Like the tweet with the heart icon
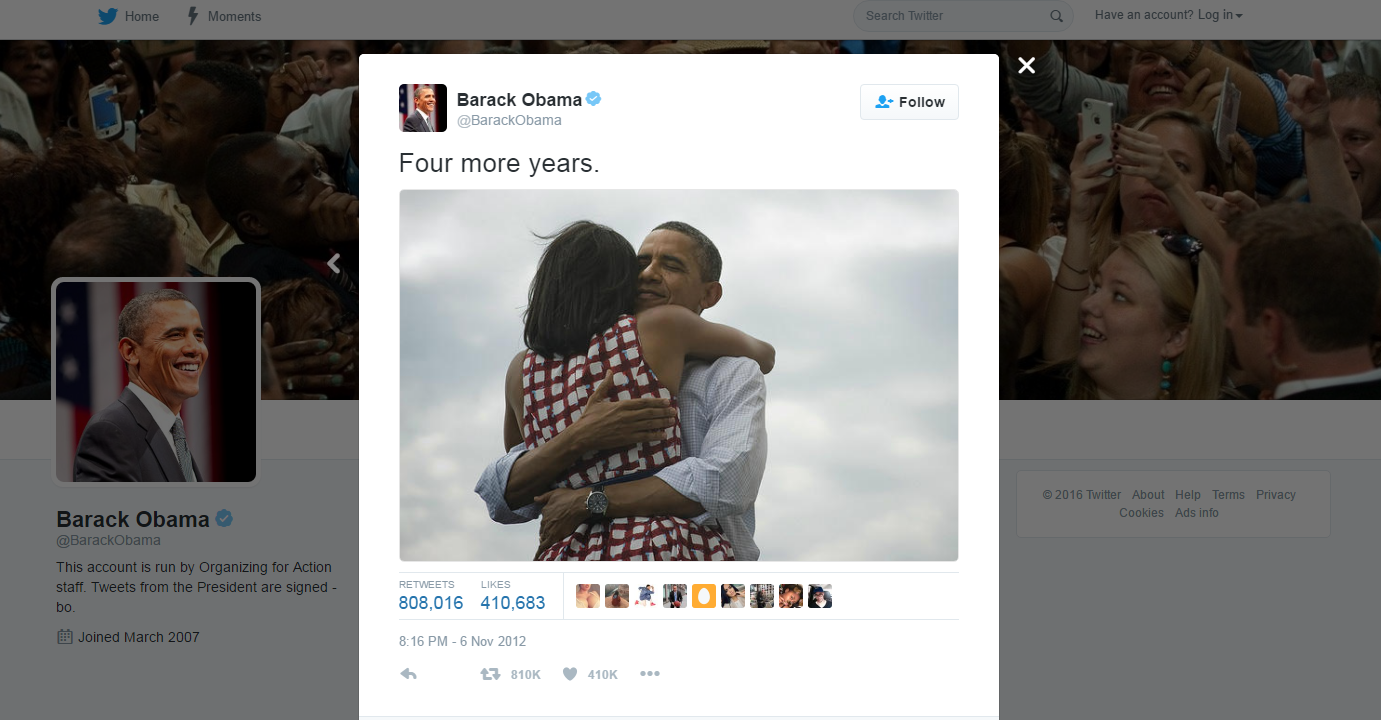 (570, 674)
